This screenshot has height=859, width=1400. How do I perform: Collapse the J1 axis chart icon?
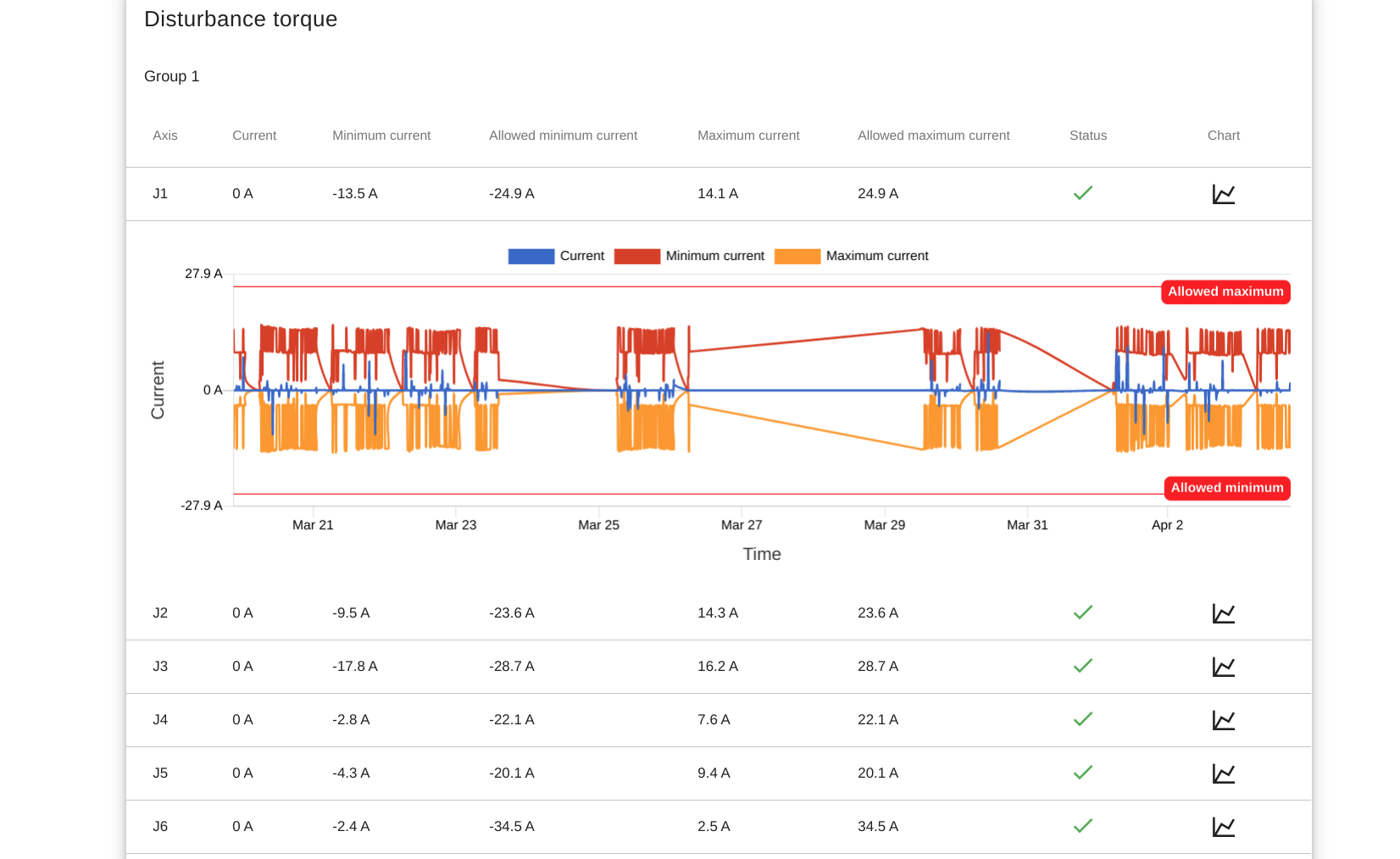coord(1223,194)
